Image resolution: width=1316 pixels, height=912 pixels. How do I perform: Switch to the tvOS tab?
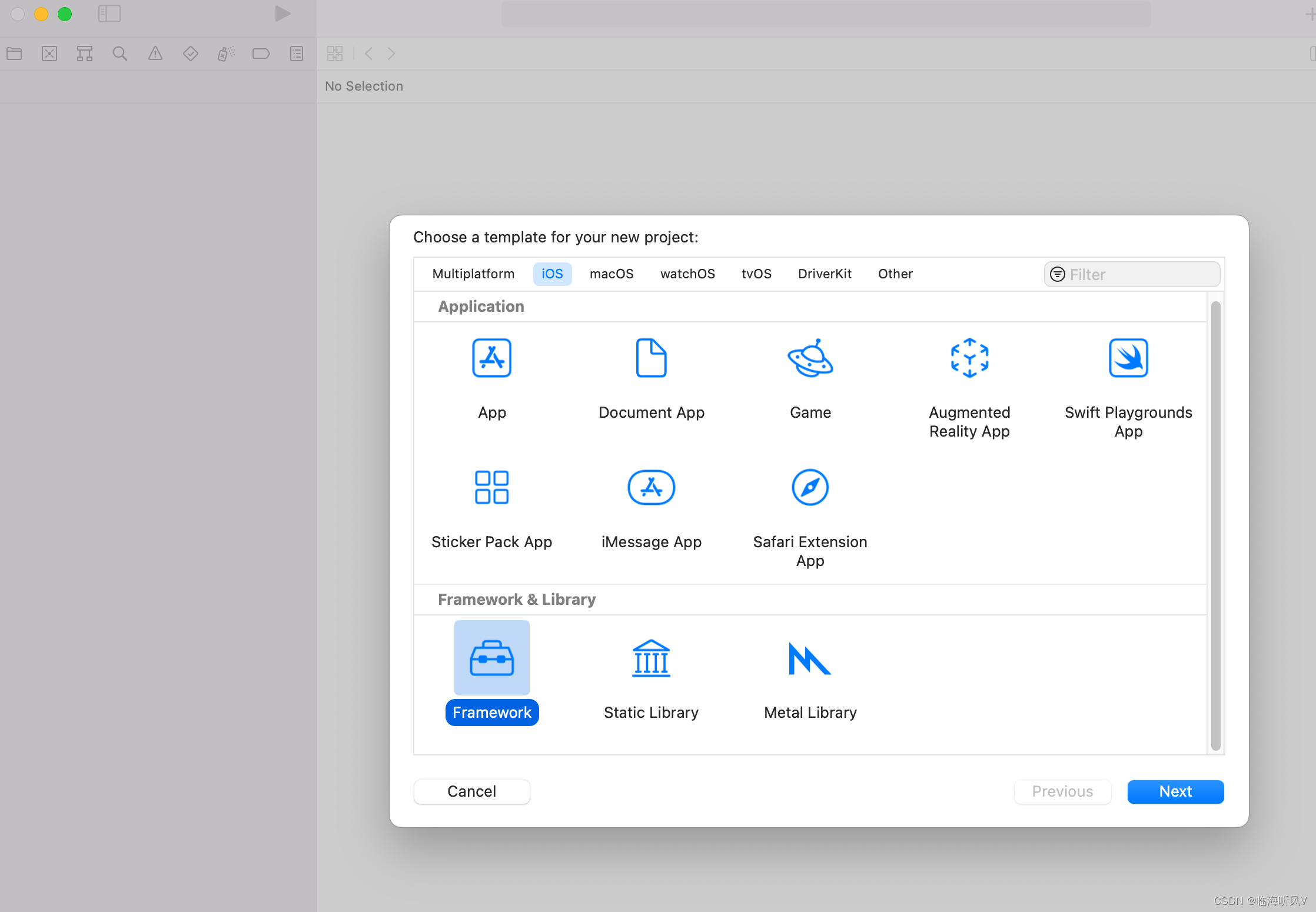click(756, 274)
